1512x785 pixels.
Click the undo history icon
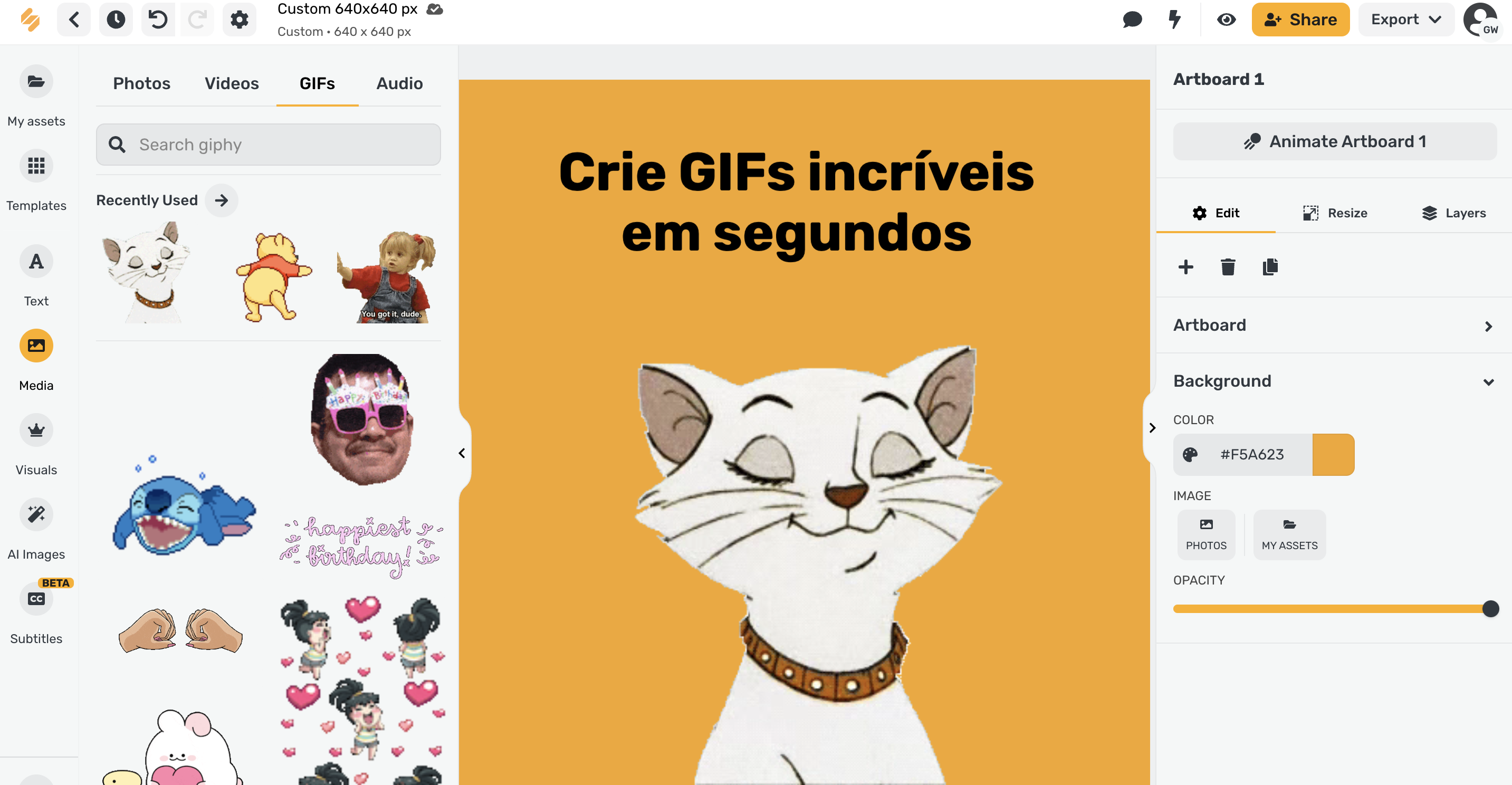click(116, 20)
